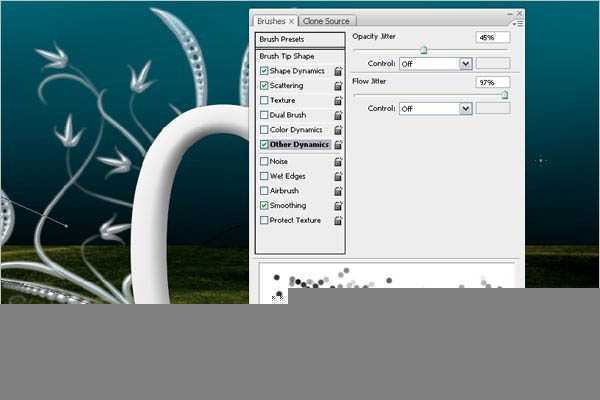Image resolution: width=600 pixels, height=400 pixels.
Task: Close the Brushes tab with its x
Action: [x=291, y=21]
